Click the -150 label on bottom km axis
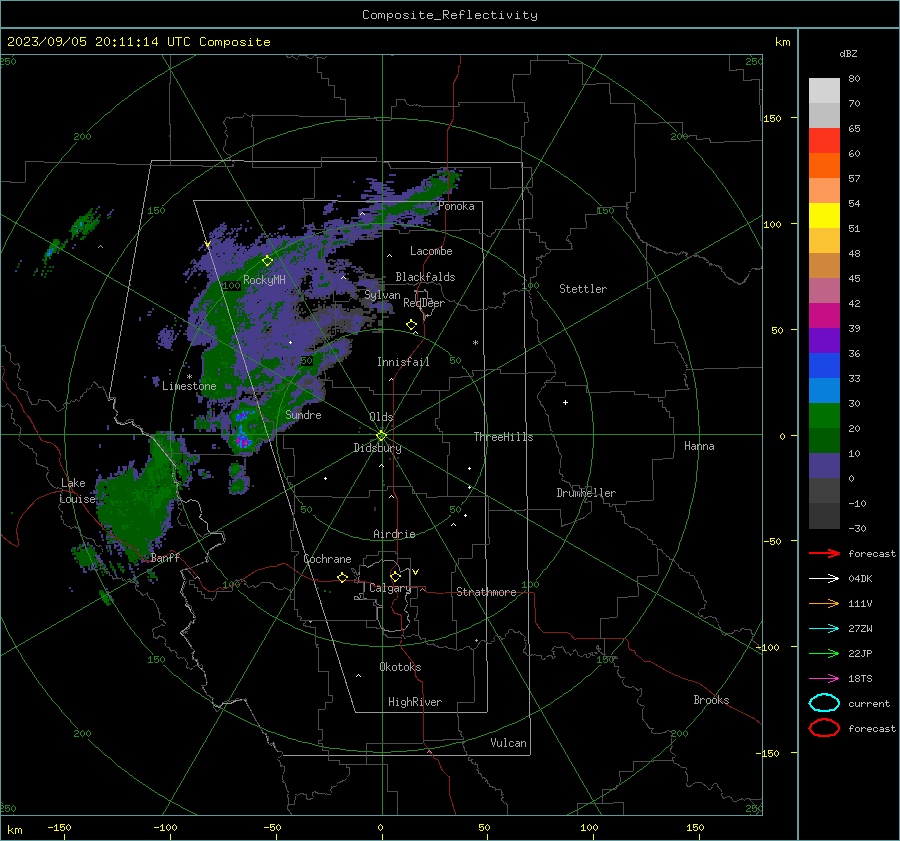This screenshot has width=900, height=841. 59,827
